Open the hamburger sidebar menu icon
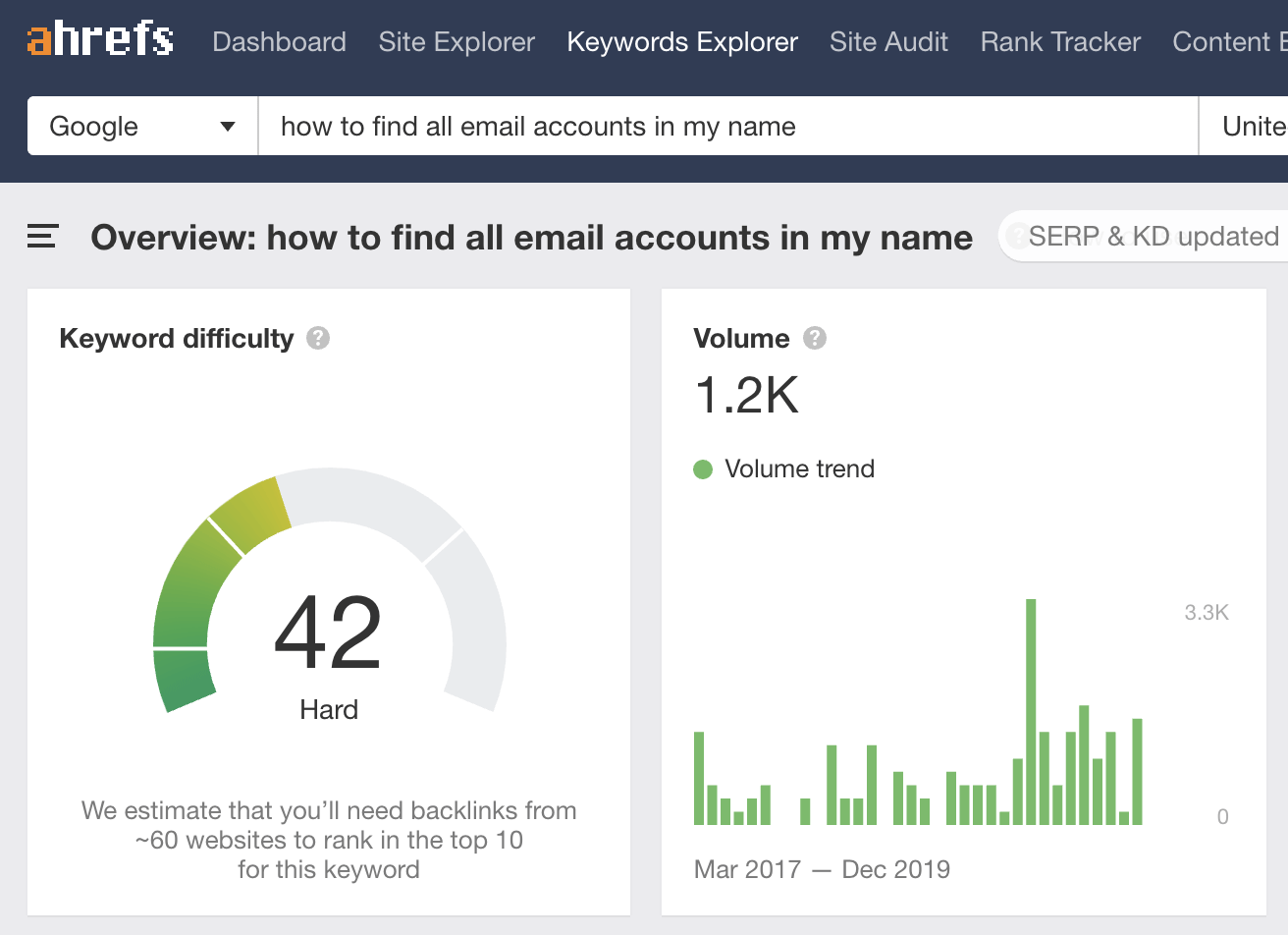Screen dimensions: 1288x935 tap(42, 237)
